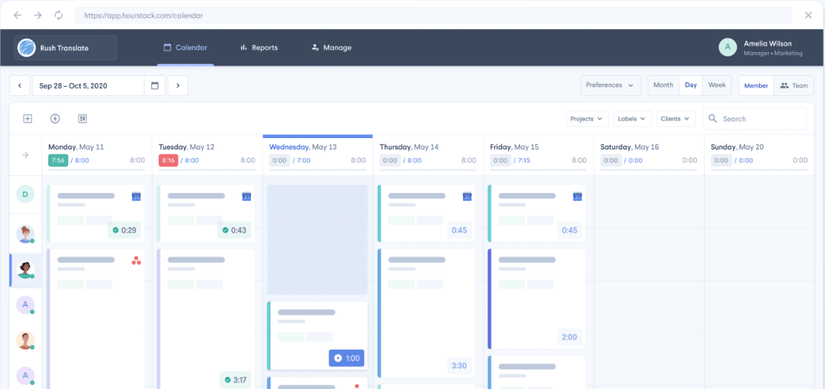This screenshot has height=389, width=825.
Task: Open the Rush Translate workspace switcher
Action: click(66, 48)
